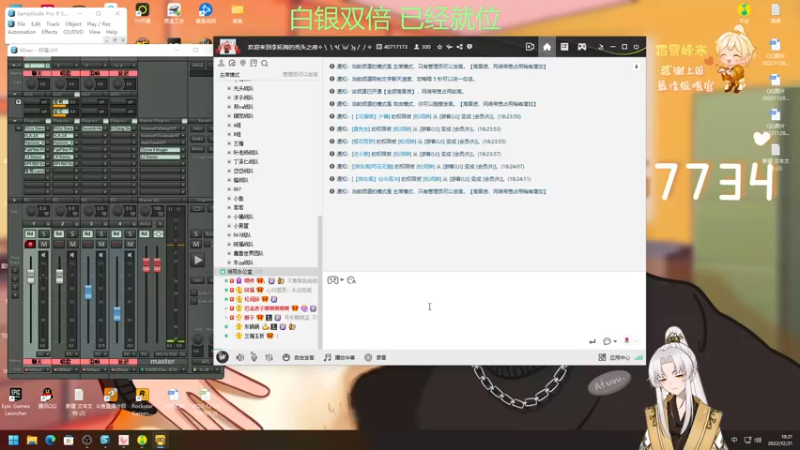The image size is (800, 450).
Task: Click the left red master fader handle
Action: pos(146,265)
